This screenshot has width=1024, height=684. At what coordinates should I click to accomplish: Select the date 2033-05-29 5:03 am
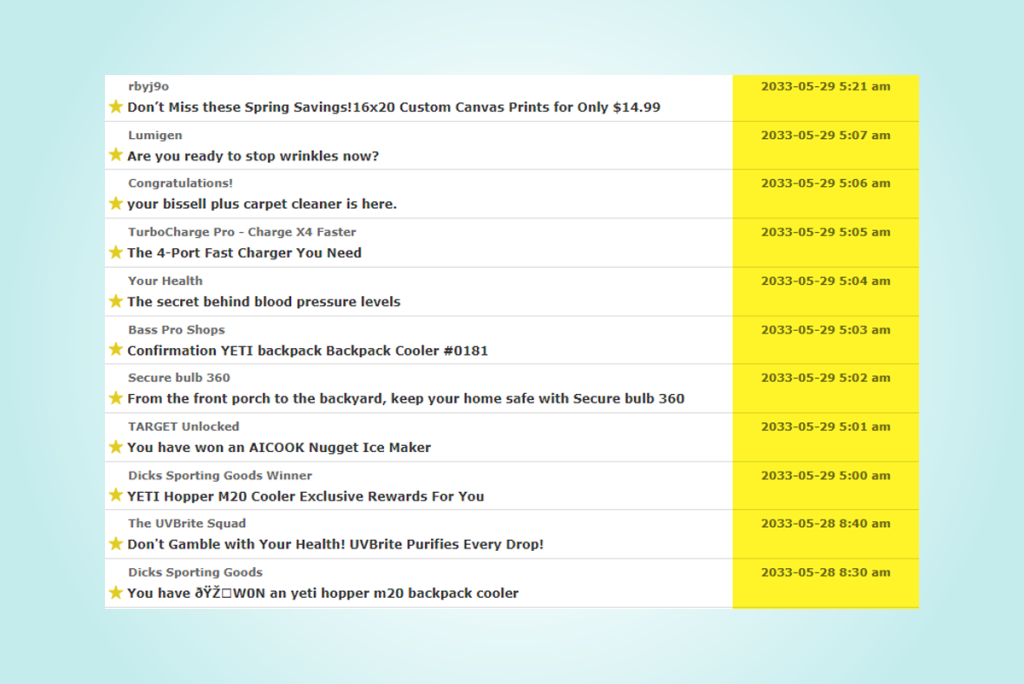pos(825,330)
